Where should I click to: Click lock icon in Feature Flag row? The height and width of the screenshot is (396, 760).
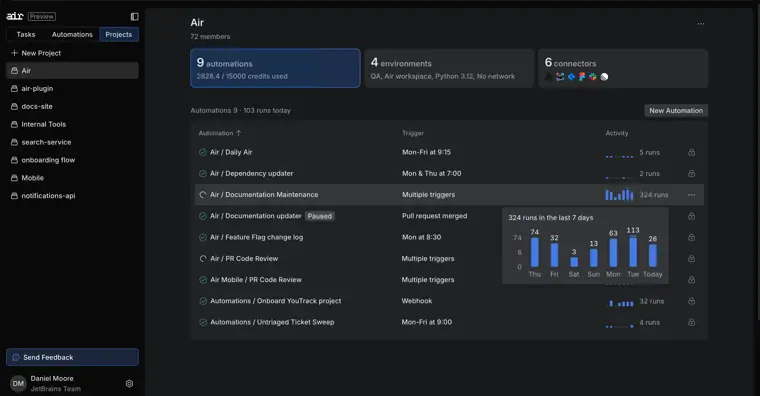(691, 238)
